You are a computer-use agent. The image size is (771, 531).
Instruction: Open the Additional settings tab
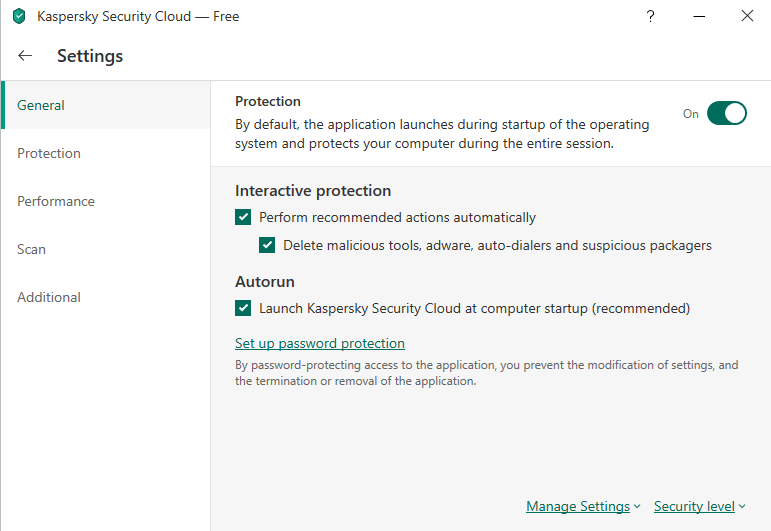[49, 297]
